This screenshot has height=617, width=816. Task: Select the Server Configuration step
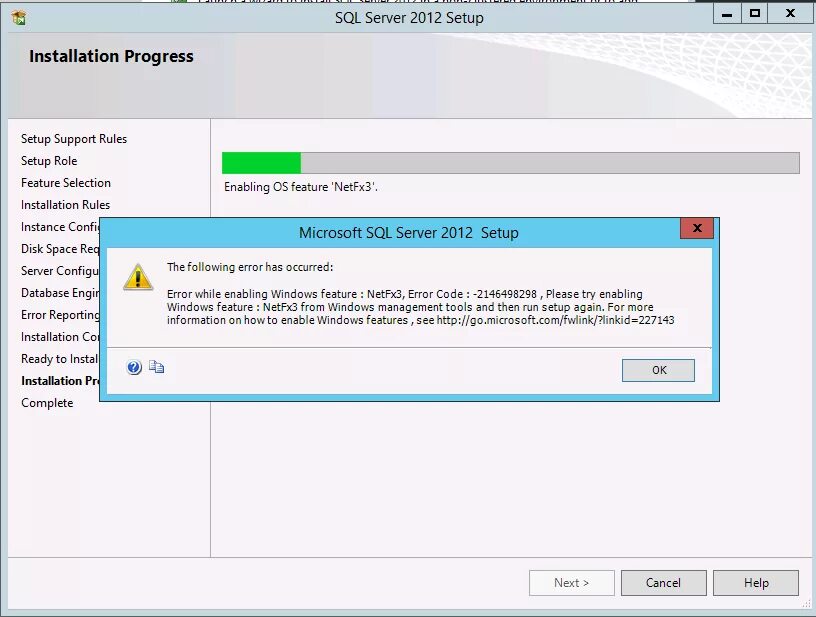pyautogui.click(x=60, y=271)
